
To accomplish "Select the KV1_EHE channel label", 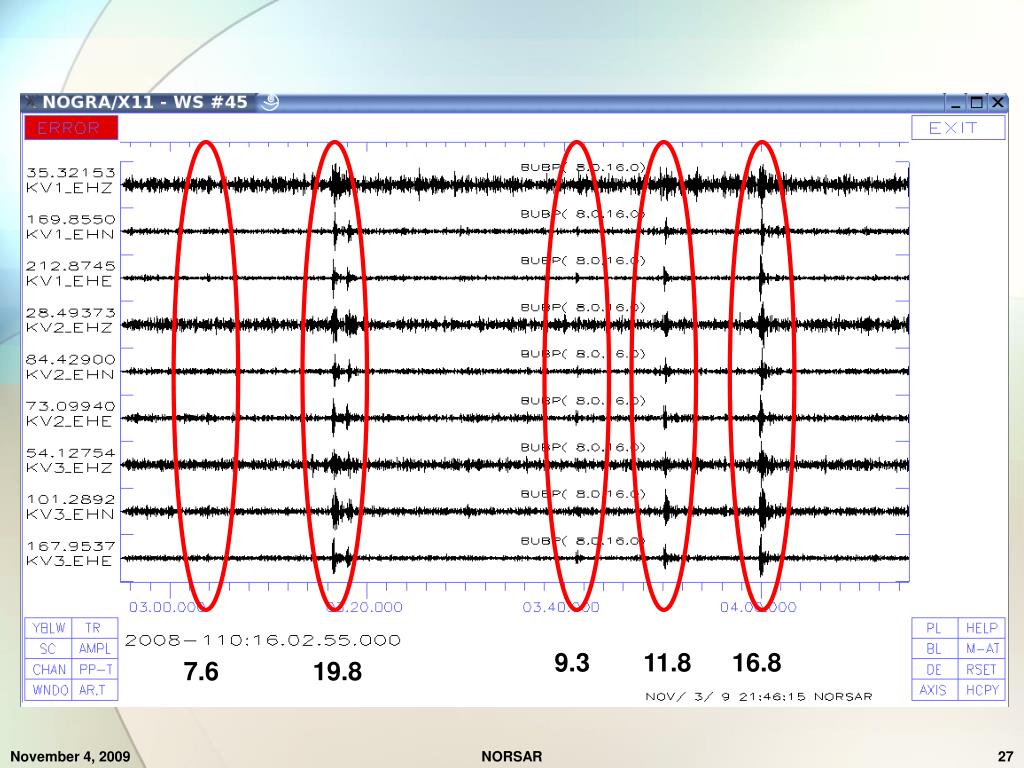I will tap(69, 281).
